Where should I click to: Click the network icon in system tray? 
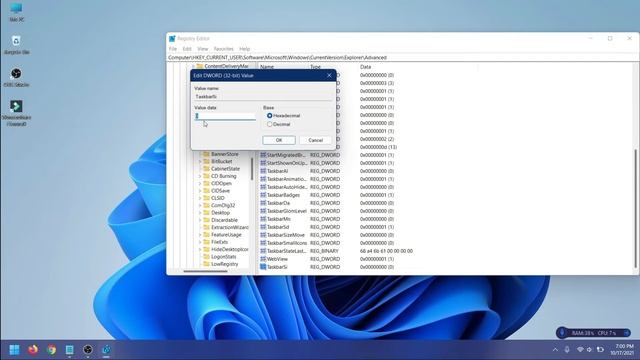pyautogui.click(x=580, y=350)
